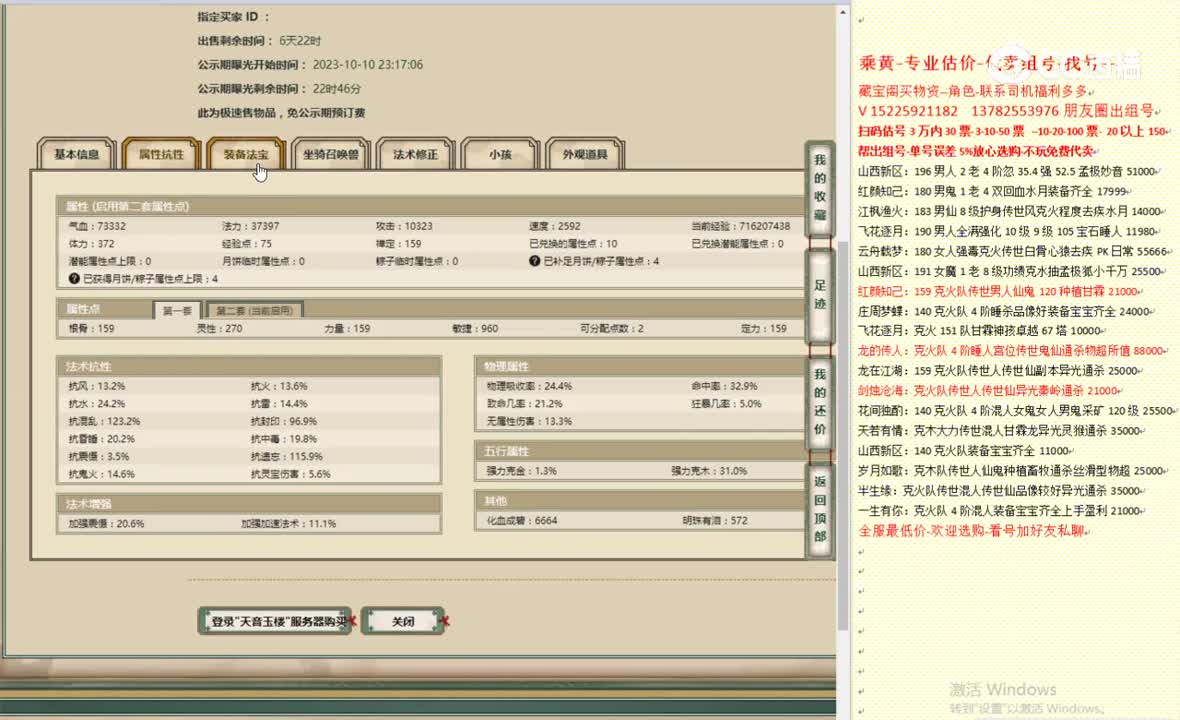Click 返回顶部 to return to top
Viewport: 1180px width, 720px height.
tap(820, 509)
